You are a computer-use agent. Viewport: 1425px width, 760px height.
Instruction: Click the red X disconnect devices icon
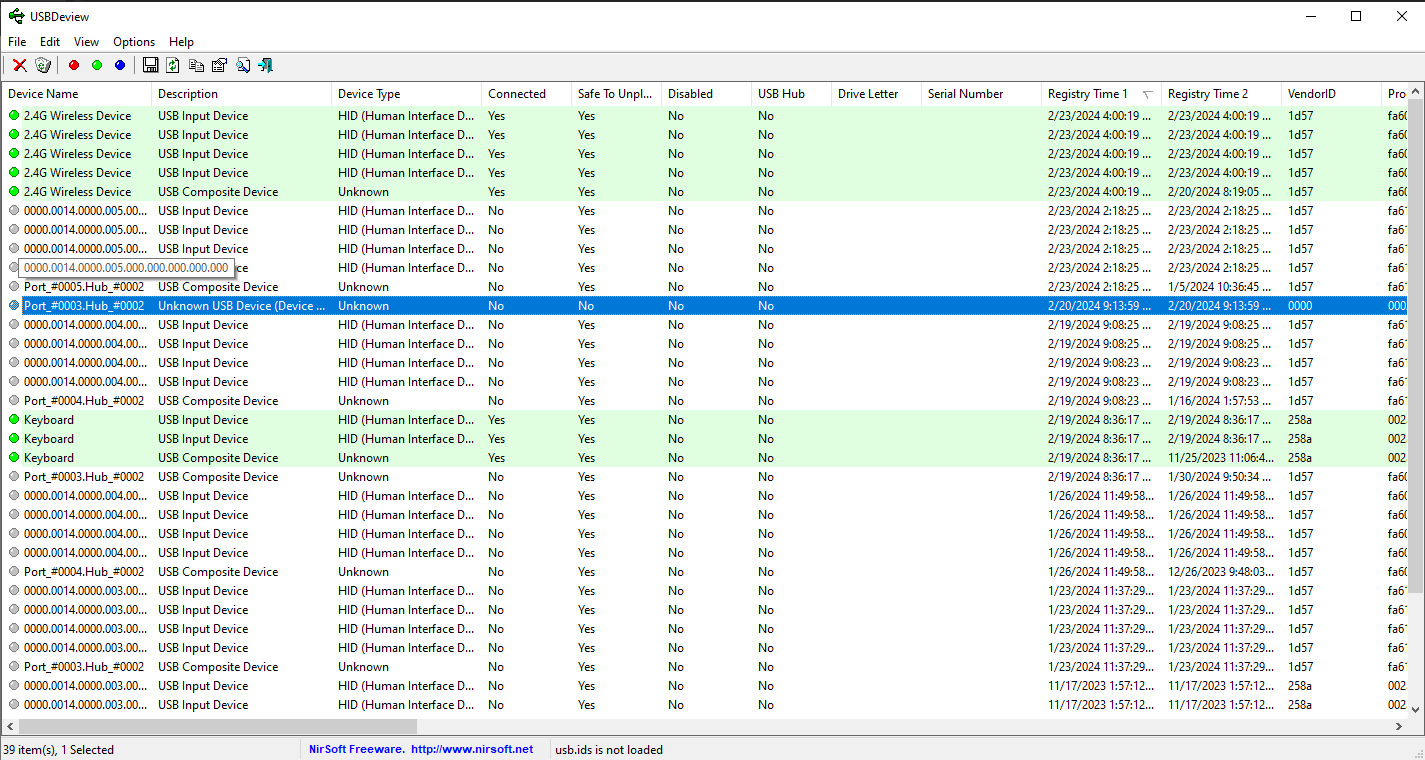19,65
